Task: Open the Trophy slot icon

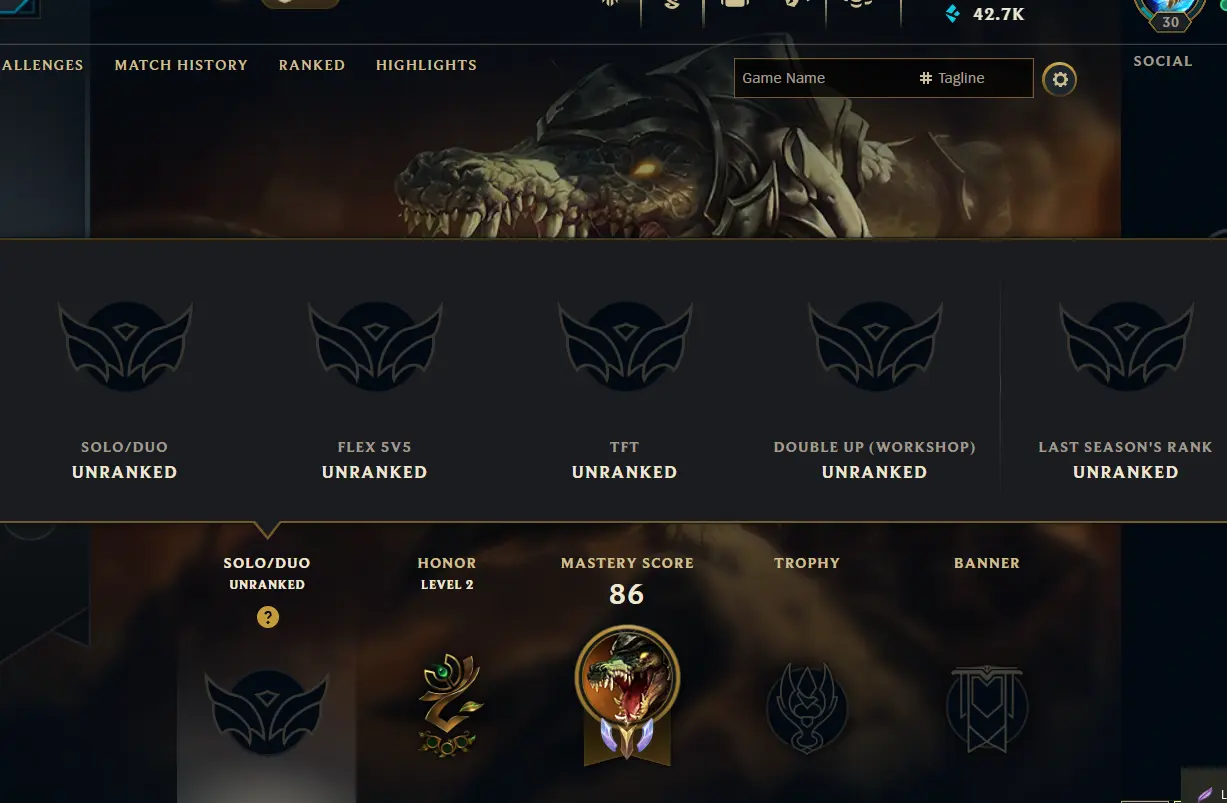Action: 807,707
